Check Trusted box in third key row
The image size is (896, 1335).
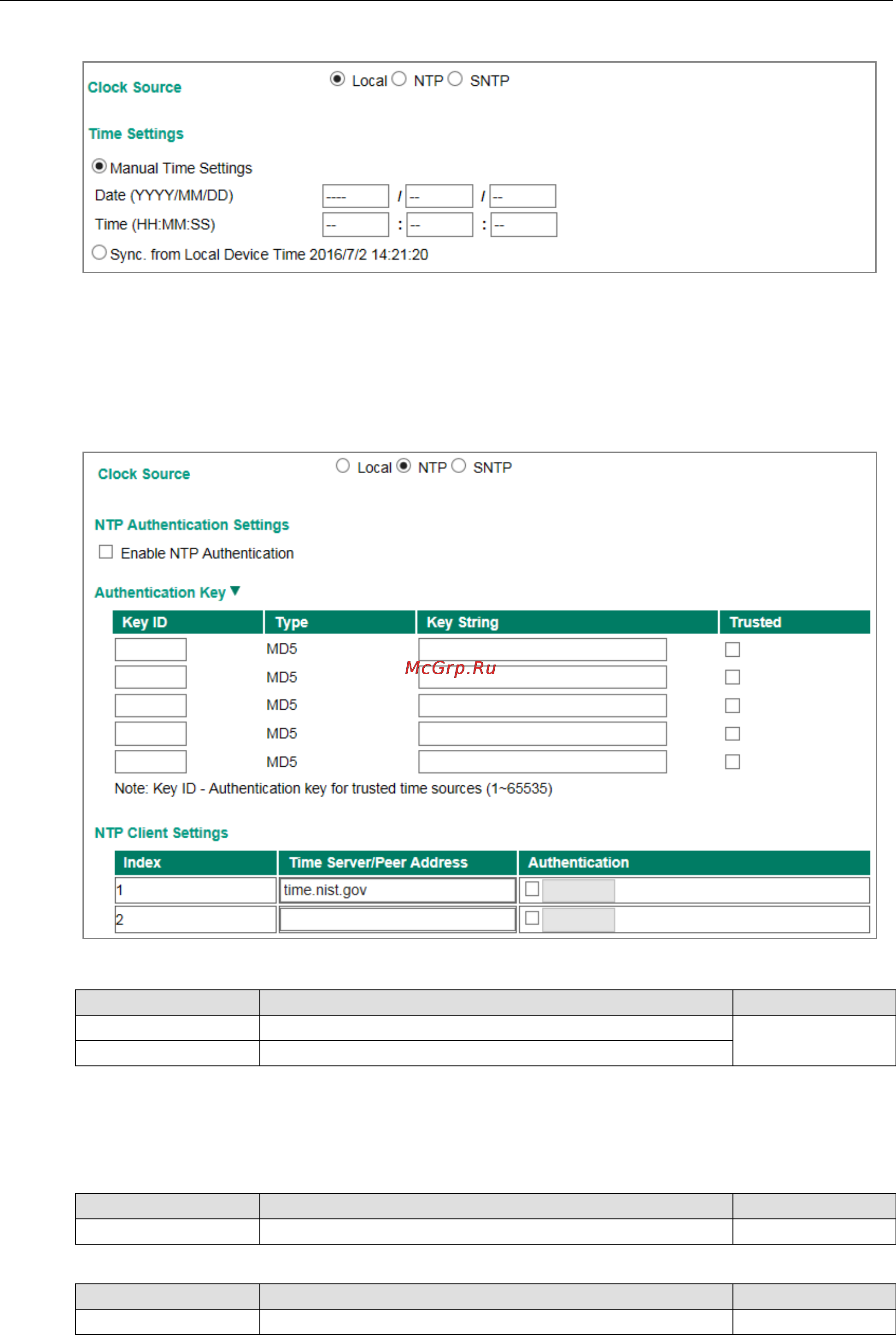click(732, 706)
